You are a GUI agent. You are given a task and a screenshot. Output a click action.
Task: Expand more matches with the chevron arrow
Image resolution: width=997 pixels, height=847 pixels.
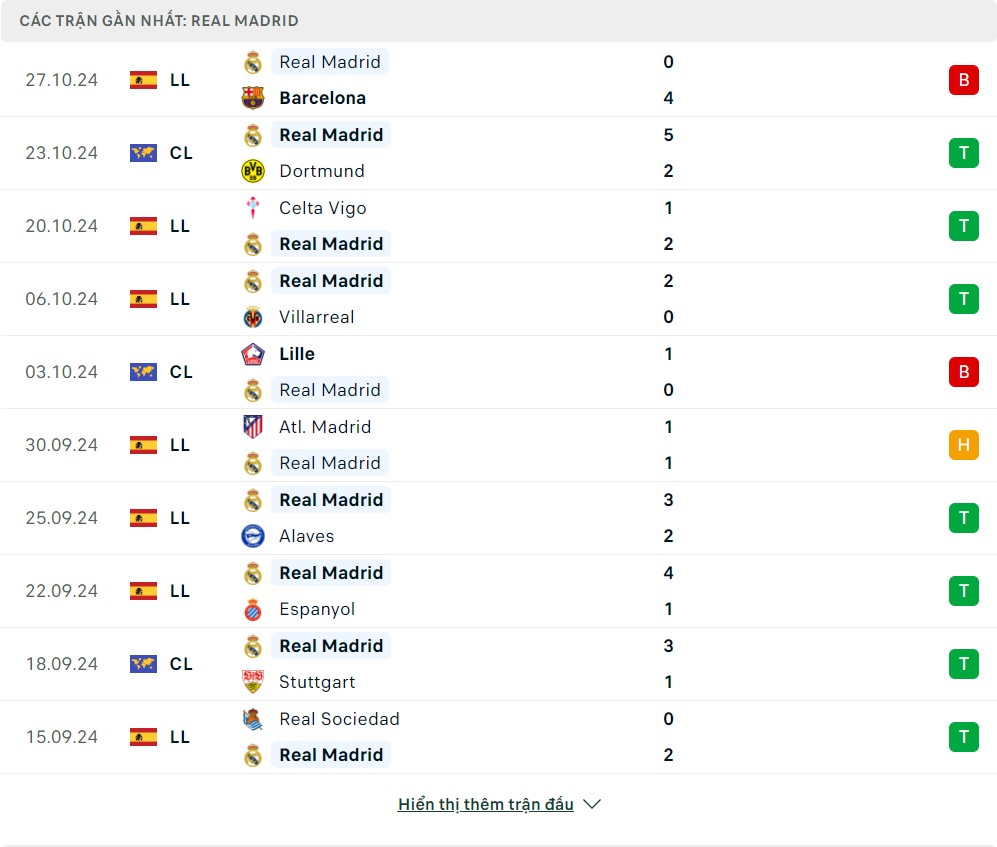[x=592, y=804]
